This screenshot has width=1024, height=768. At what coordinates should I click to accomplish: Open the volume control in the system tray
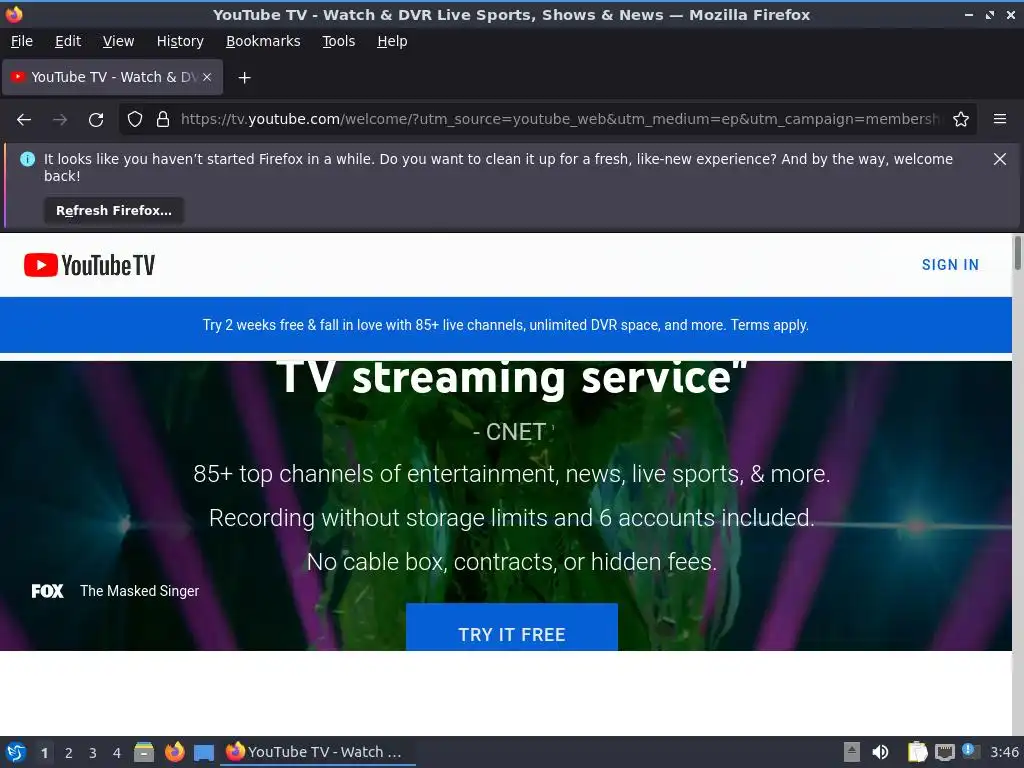(880, 752)
